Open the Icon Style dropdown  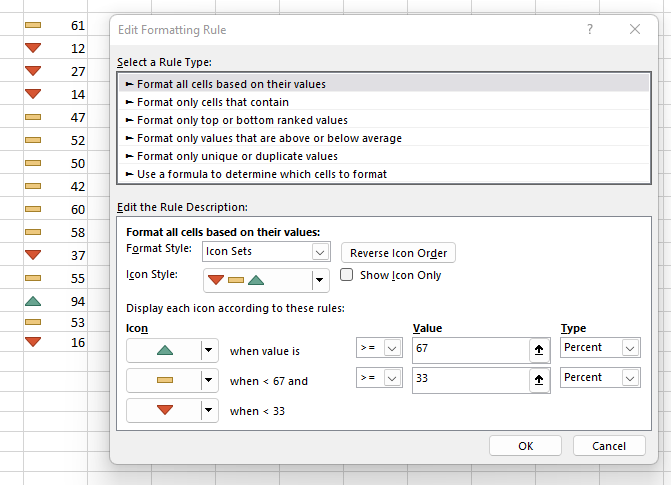click(266, 280)
